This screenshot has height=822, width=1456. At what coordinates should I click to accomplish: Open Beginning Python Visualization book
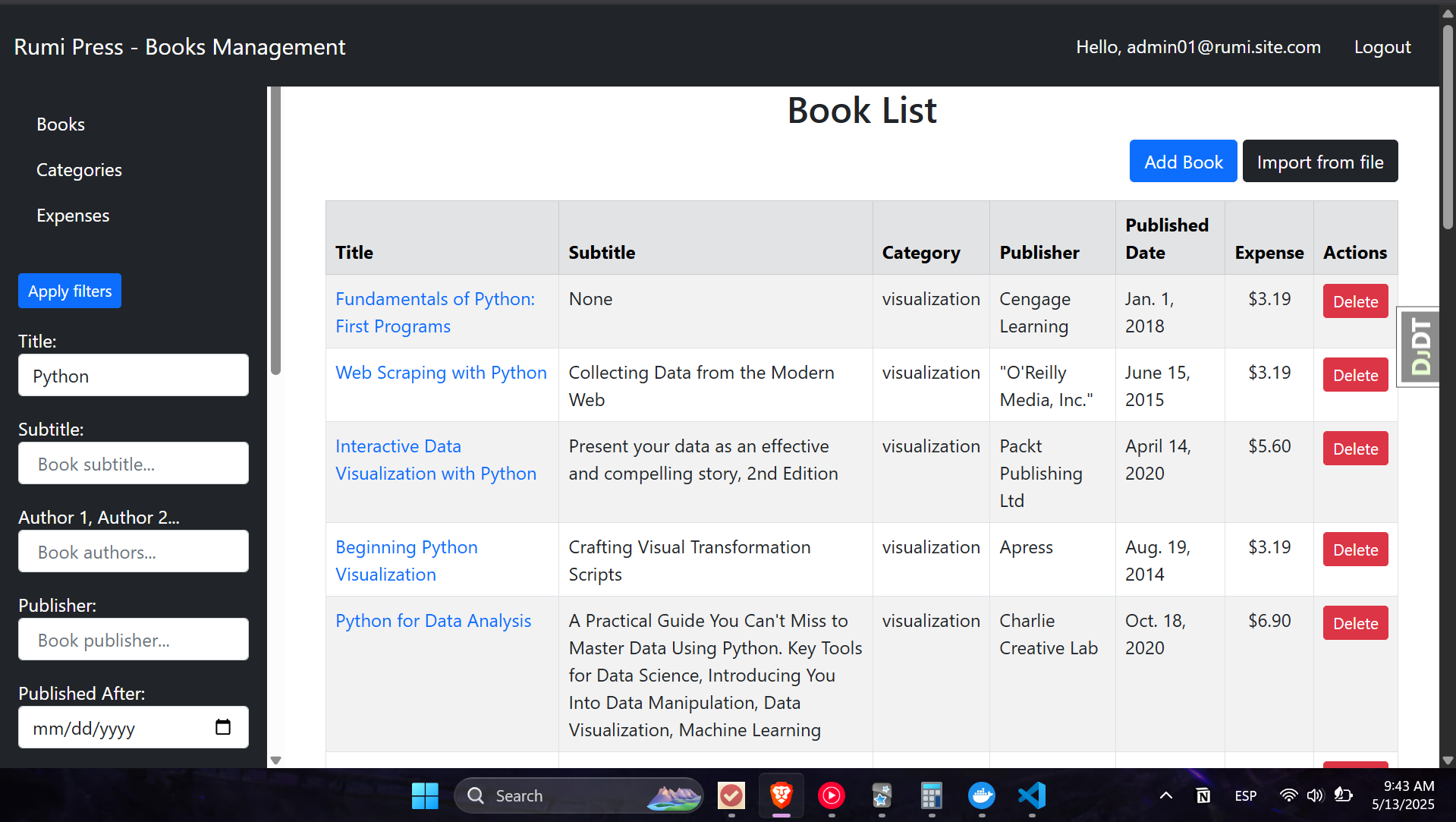click(407, 561)
